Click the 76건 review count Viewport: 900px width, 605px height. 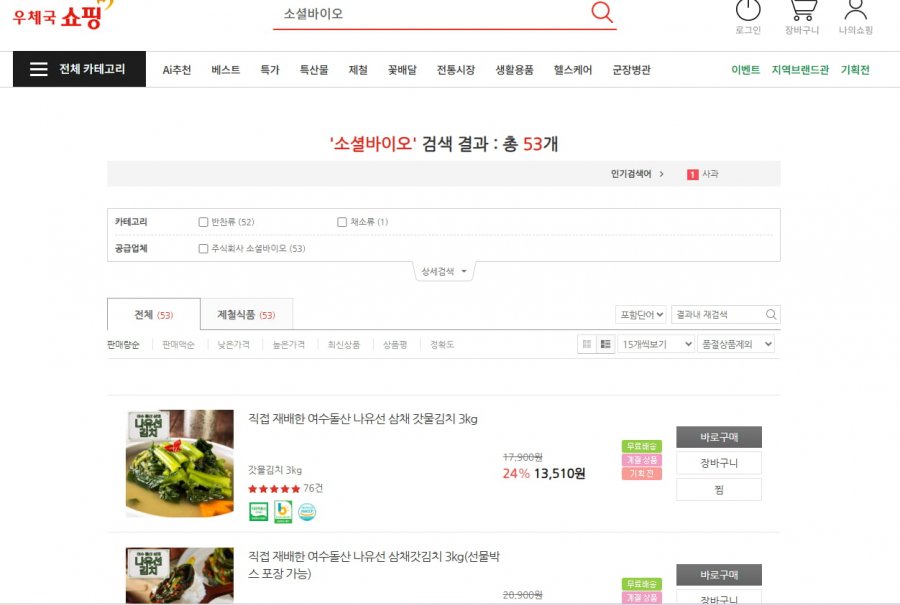pos(313,488)
